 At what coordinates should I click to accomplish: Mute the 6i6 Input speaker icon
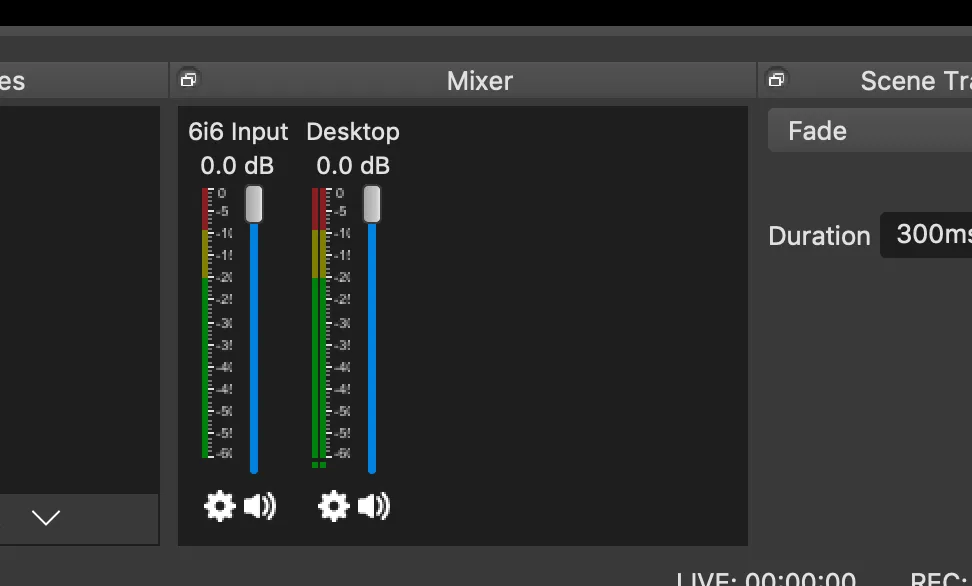pyautogui.click(x=259, y=507)
